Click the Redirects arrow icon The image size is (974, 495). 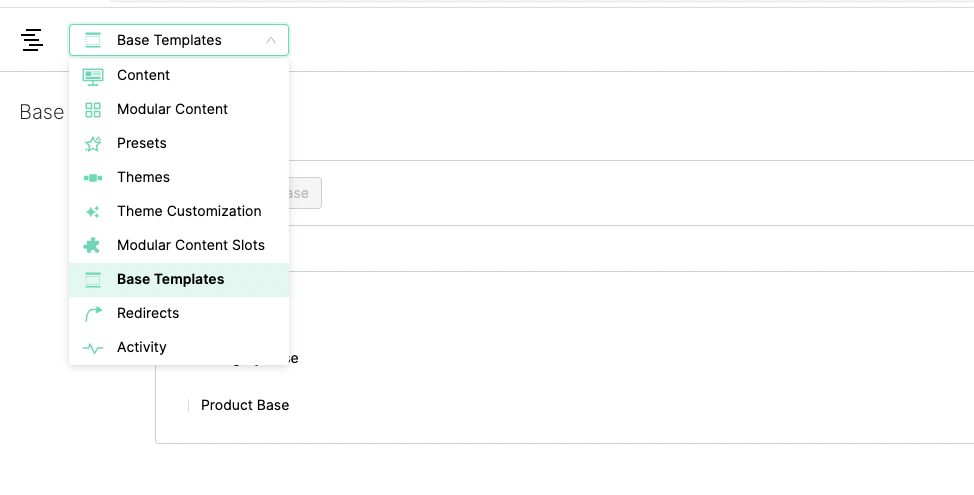(x=93, y=313)
